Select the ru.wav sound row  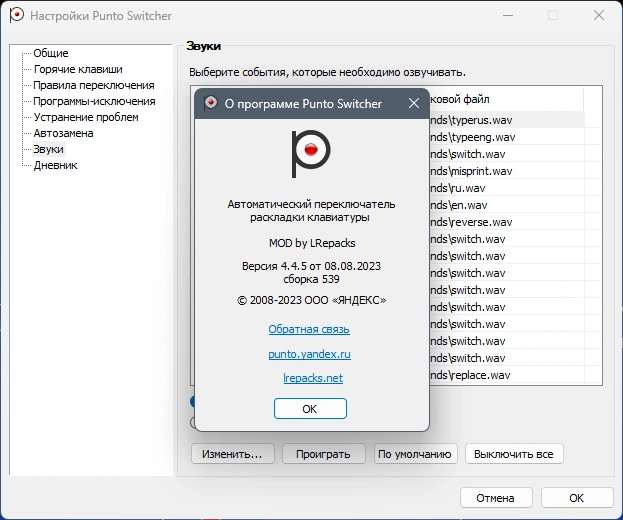507,188
